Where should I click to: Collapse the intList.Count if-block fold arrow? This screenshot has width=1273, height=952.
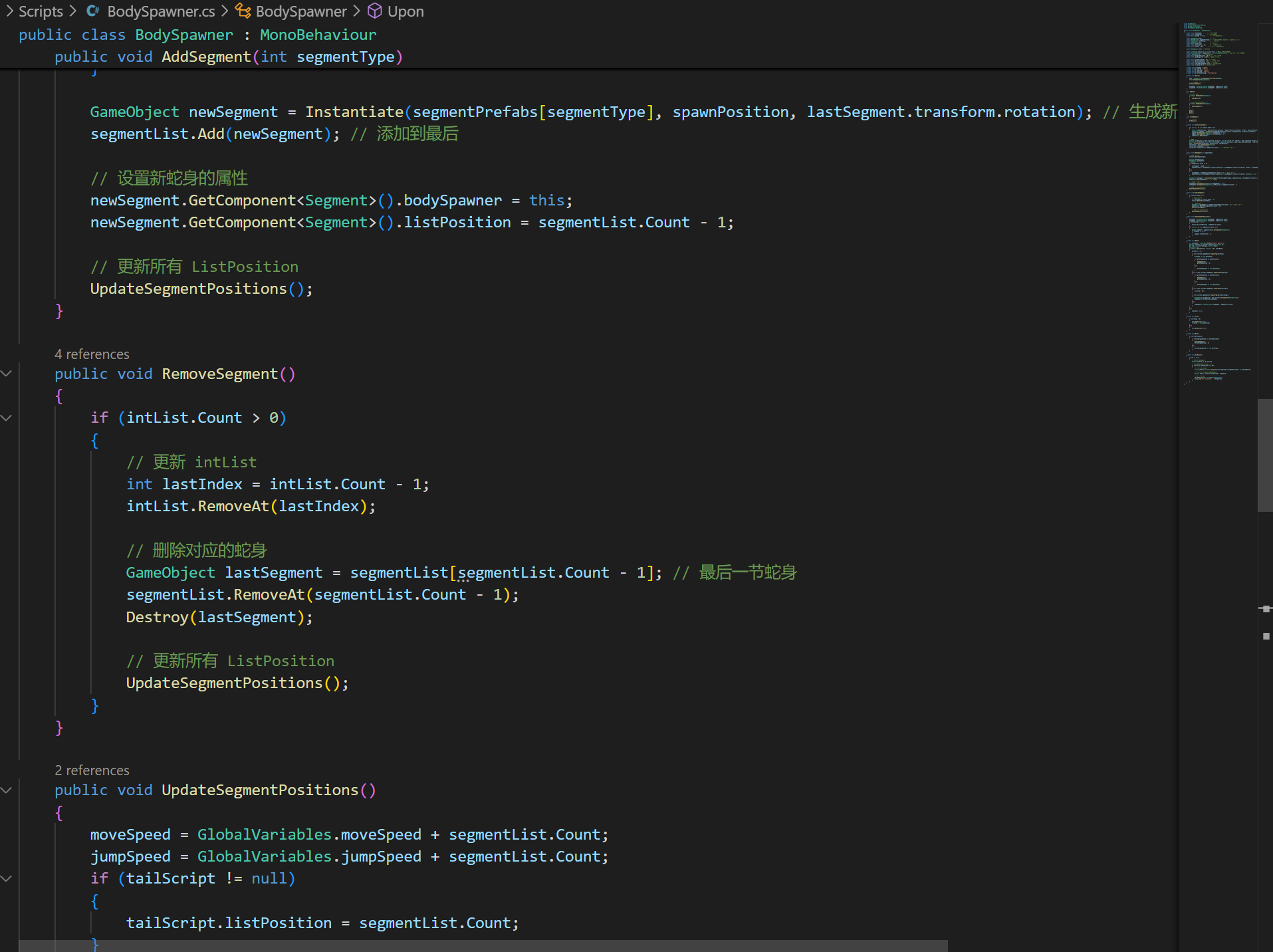pos(7,417)
